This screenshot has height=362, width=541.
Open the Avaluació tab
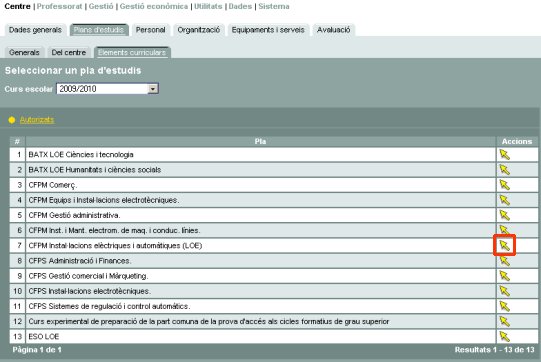[x=334, y=30]
